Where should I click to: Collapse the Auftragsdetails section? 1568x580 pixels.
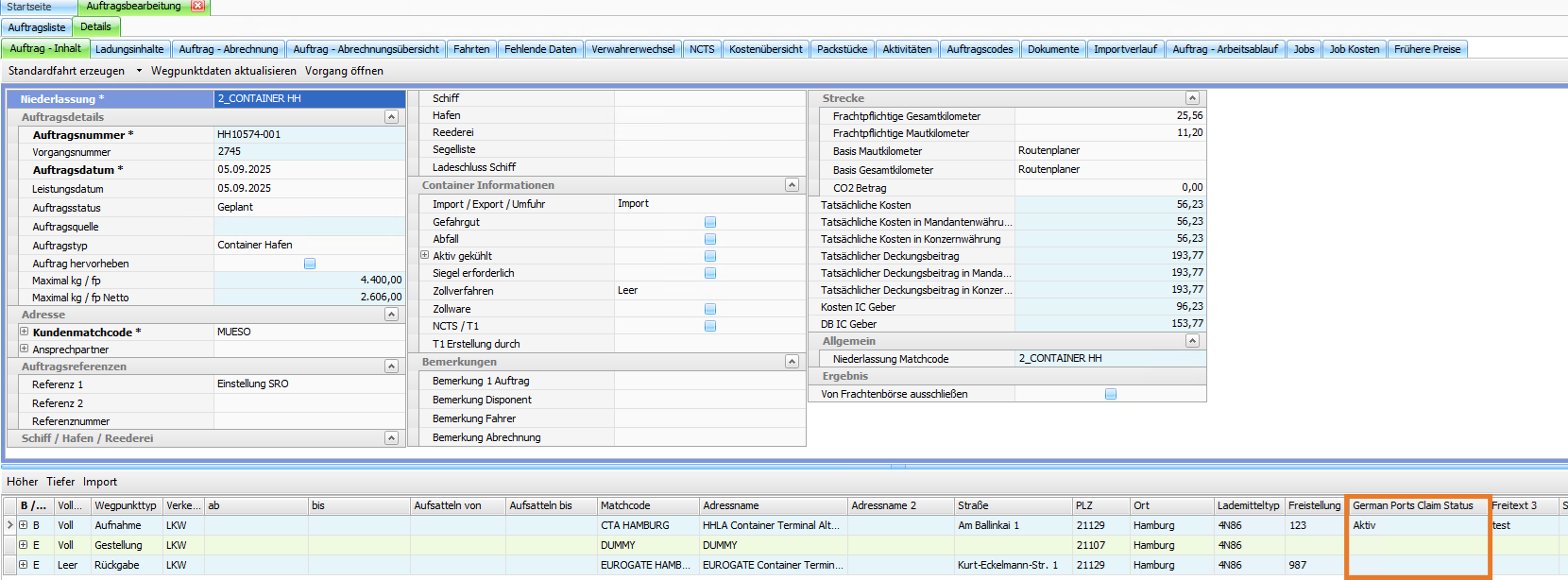391,117
